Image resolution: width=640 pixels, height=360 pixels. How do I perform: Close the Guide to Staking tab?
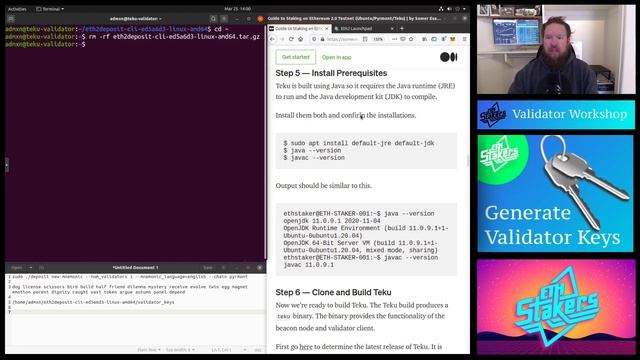click(x=327, y=29)
